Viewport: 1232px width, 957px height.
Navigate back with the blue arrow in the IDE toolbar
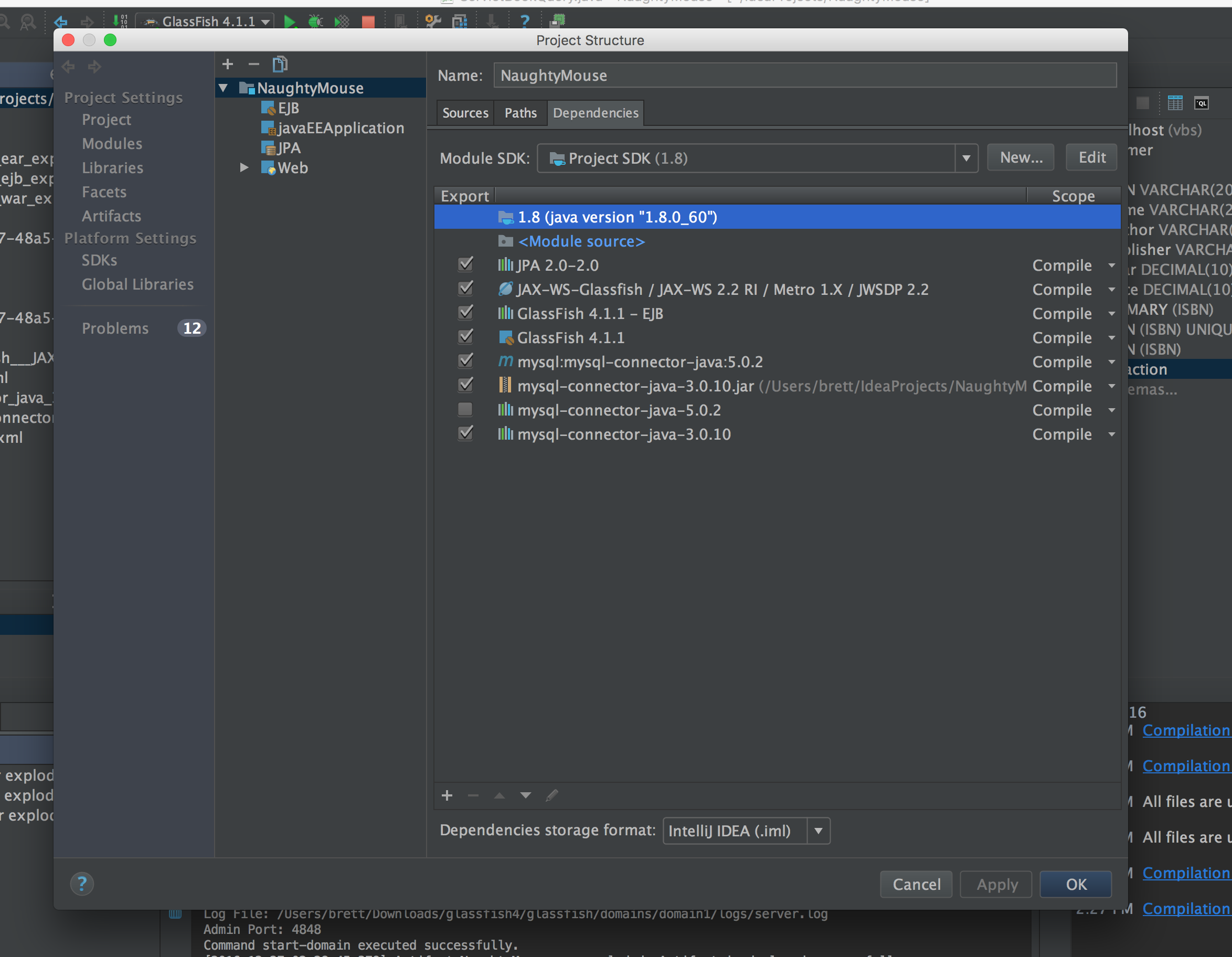point(61,22)
